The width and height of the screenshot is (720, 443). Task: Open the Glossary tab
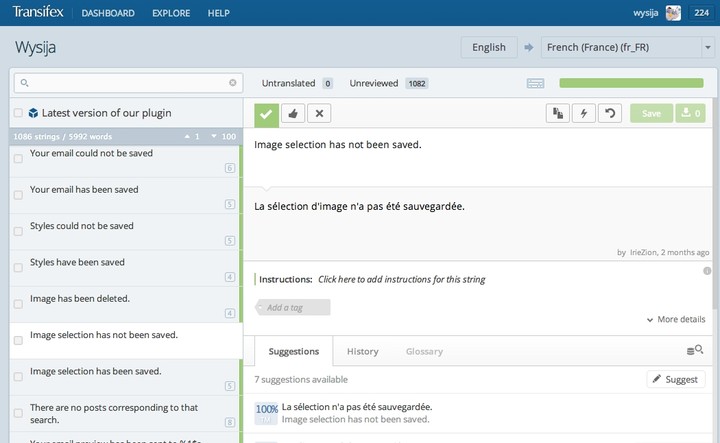pos(424,352)
